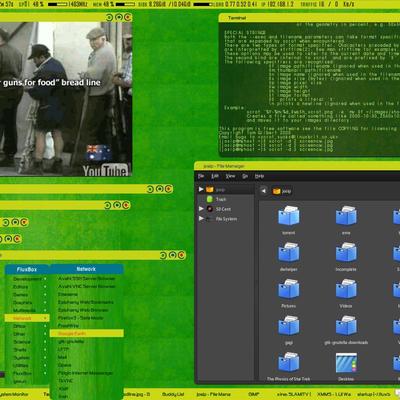This screenshot has width=400, height=400.
Task: Launch Opera from the Network submenu
Action: pyautogui.click(x=87, y=365)
